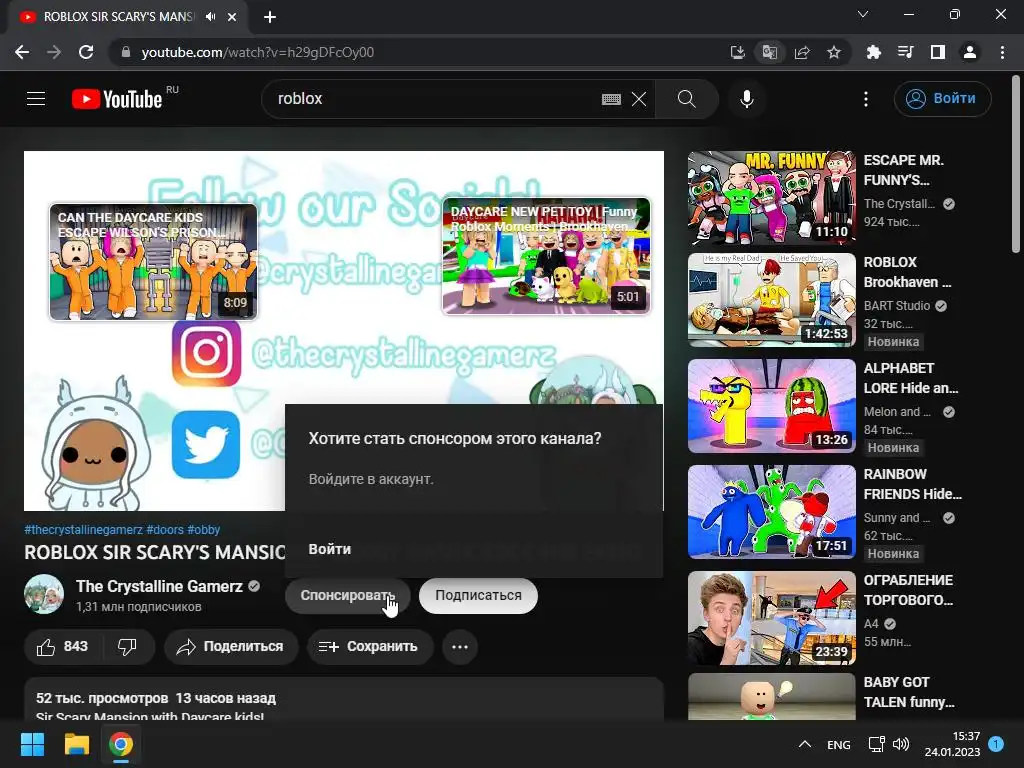Click the Chrome icon on the taskbar
Viewport: 1024px width, 768px height.
point(121,744)
